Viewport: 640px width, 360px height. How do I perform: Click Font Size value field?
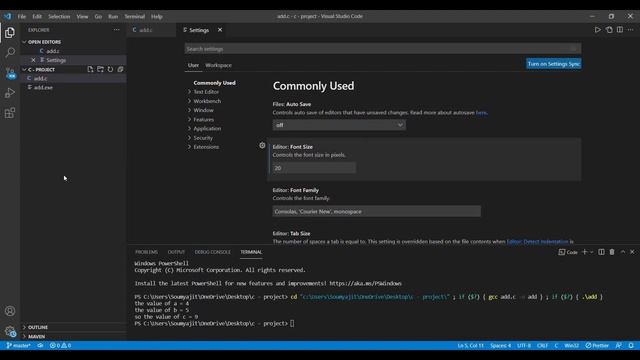[314, 168]
